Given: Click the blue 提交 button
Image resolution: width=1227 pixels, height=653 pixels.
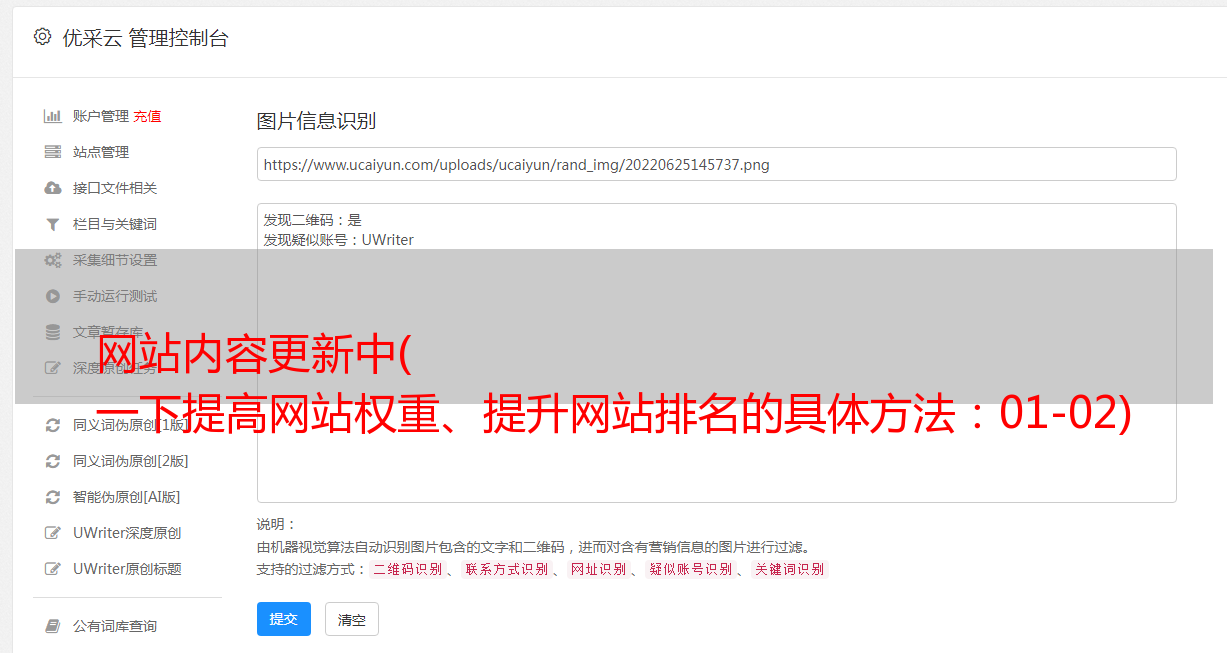Looking at the screenshot, I should [284, 619].
